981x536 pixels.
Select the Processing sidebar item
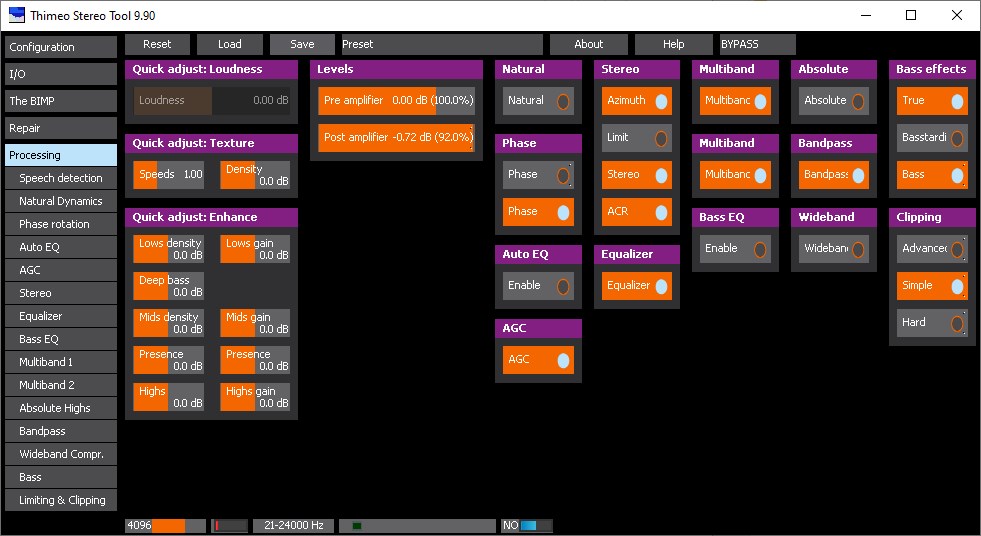[x=61, y=155]
